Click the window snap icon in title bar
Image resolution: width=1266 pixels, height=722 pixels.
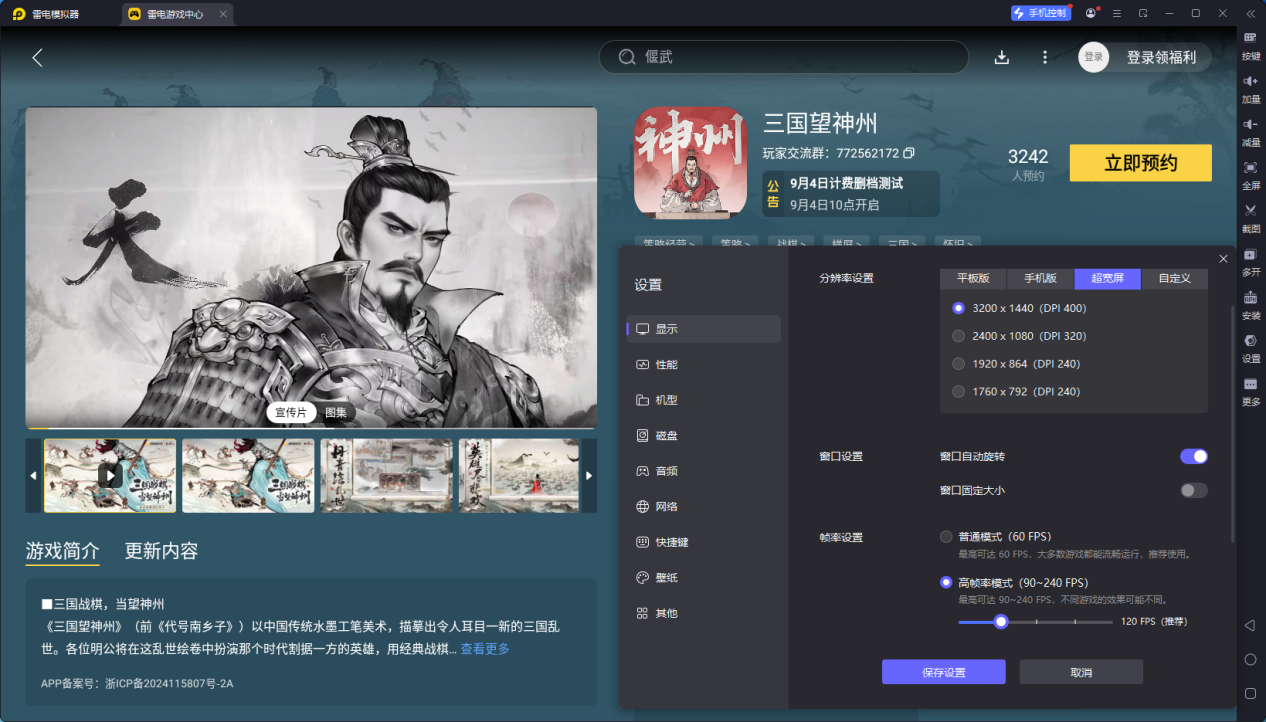[x=1143, y=13]
